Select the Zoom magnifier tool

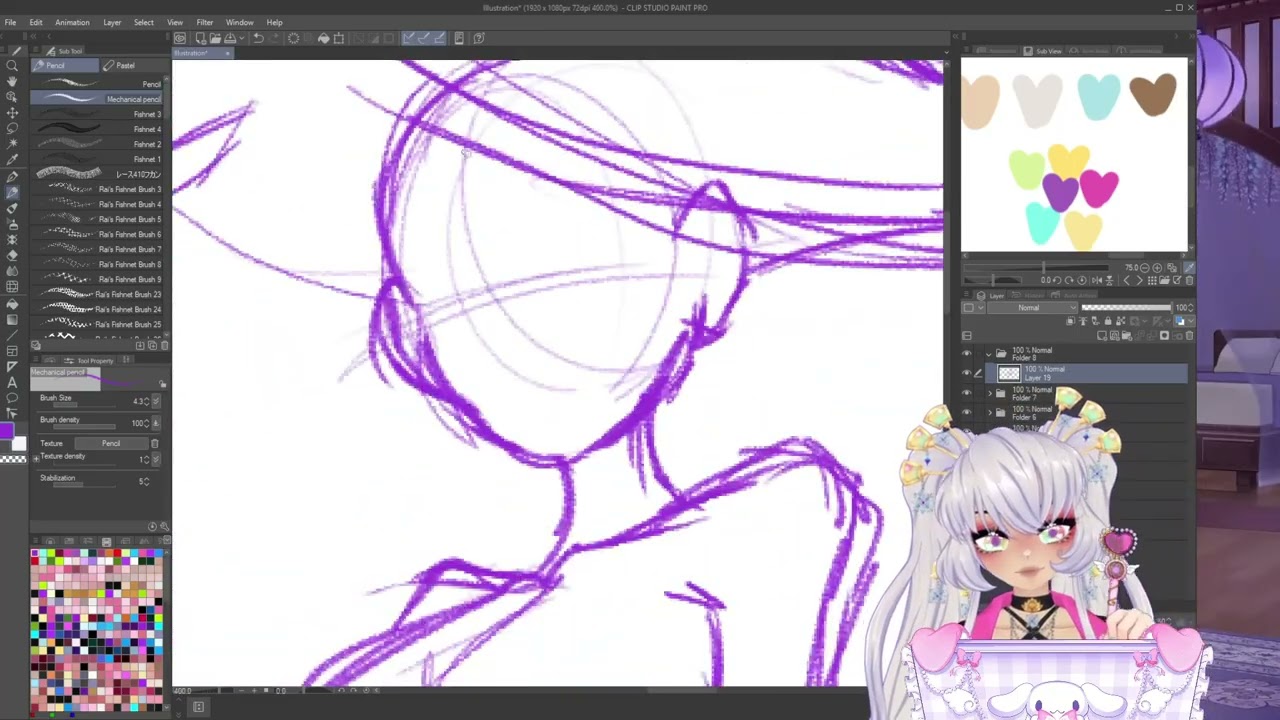[x=12, y=66]
